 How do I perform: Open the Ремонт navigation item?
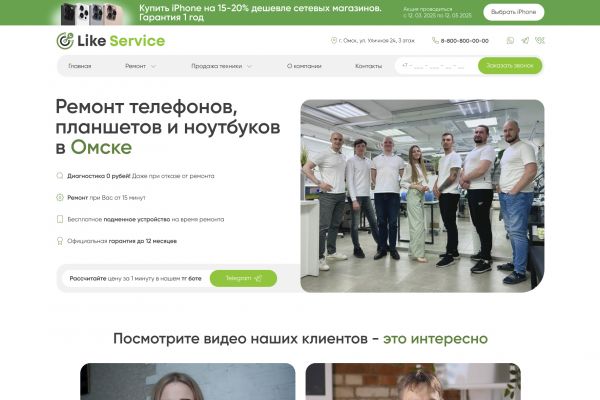135,66
